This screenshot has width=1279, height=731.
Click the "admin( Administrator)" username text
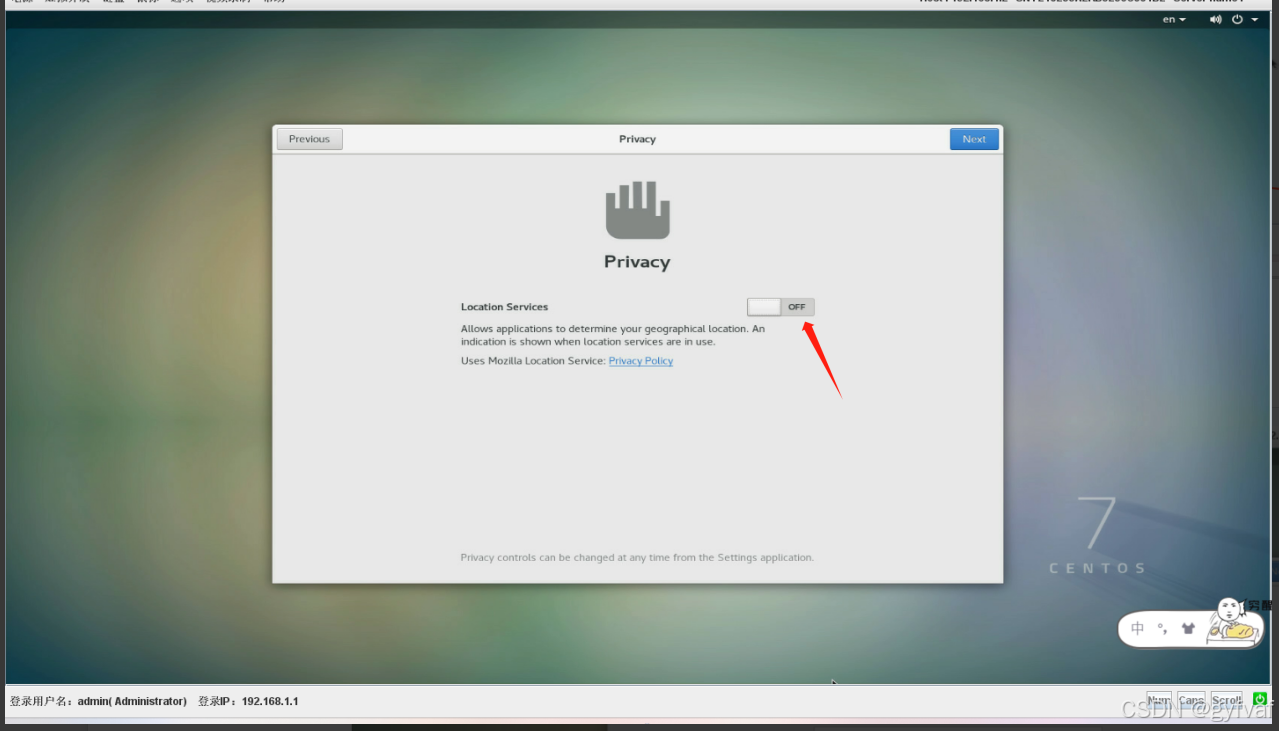(132, 701)
